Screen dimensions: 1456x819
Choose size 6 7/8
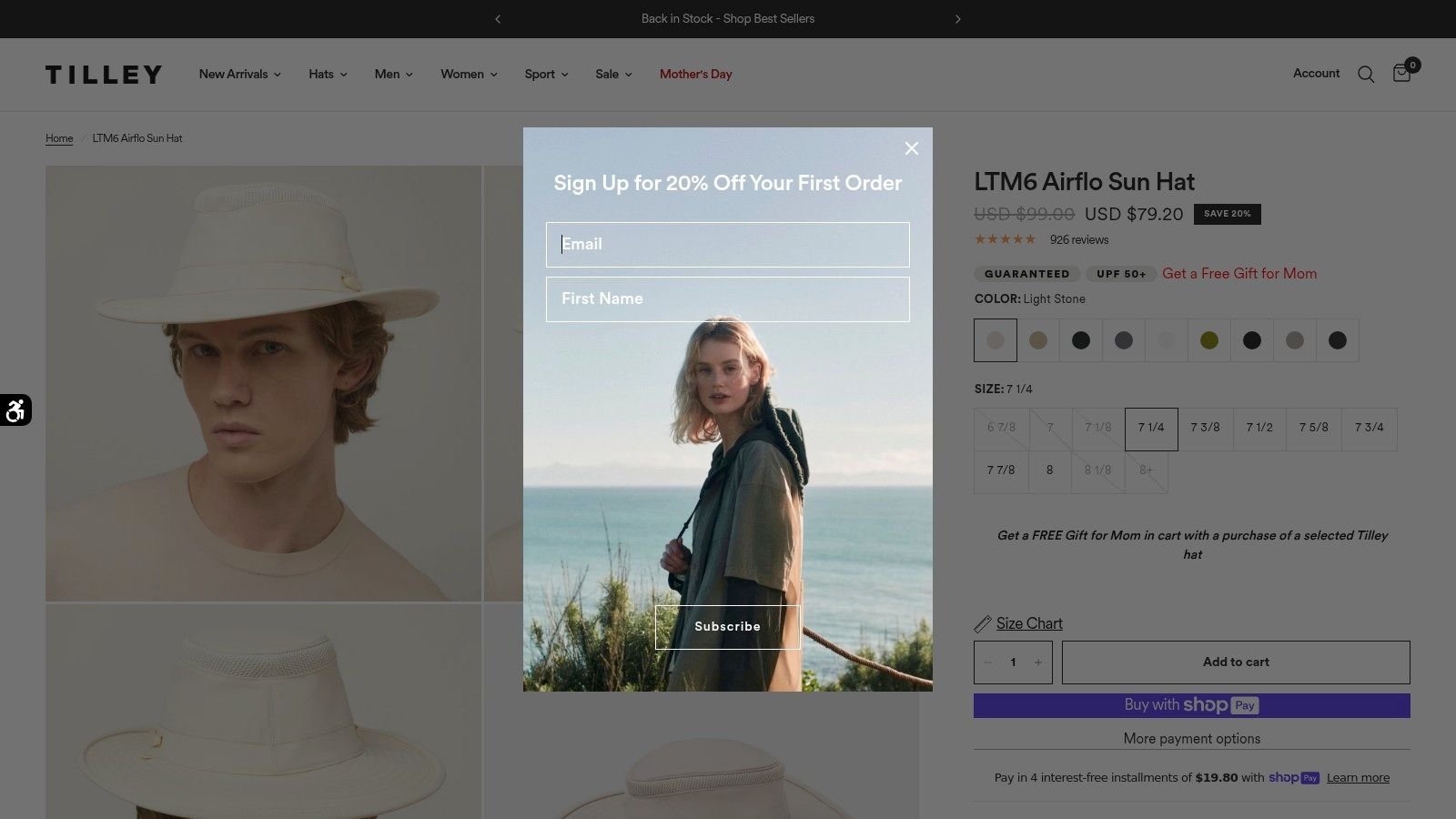1001,429
